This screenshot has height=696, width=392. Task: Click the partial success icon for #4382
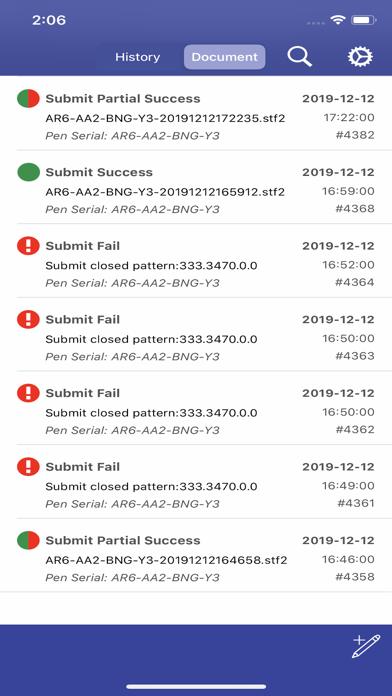tap(28, 99)
